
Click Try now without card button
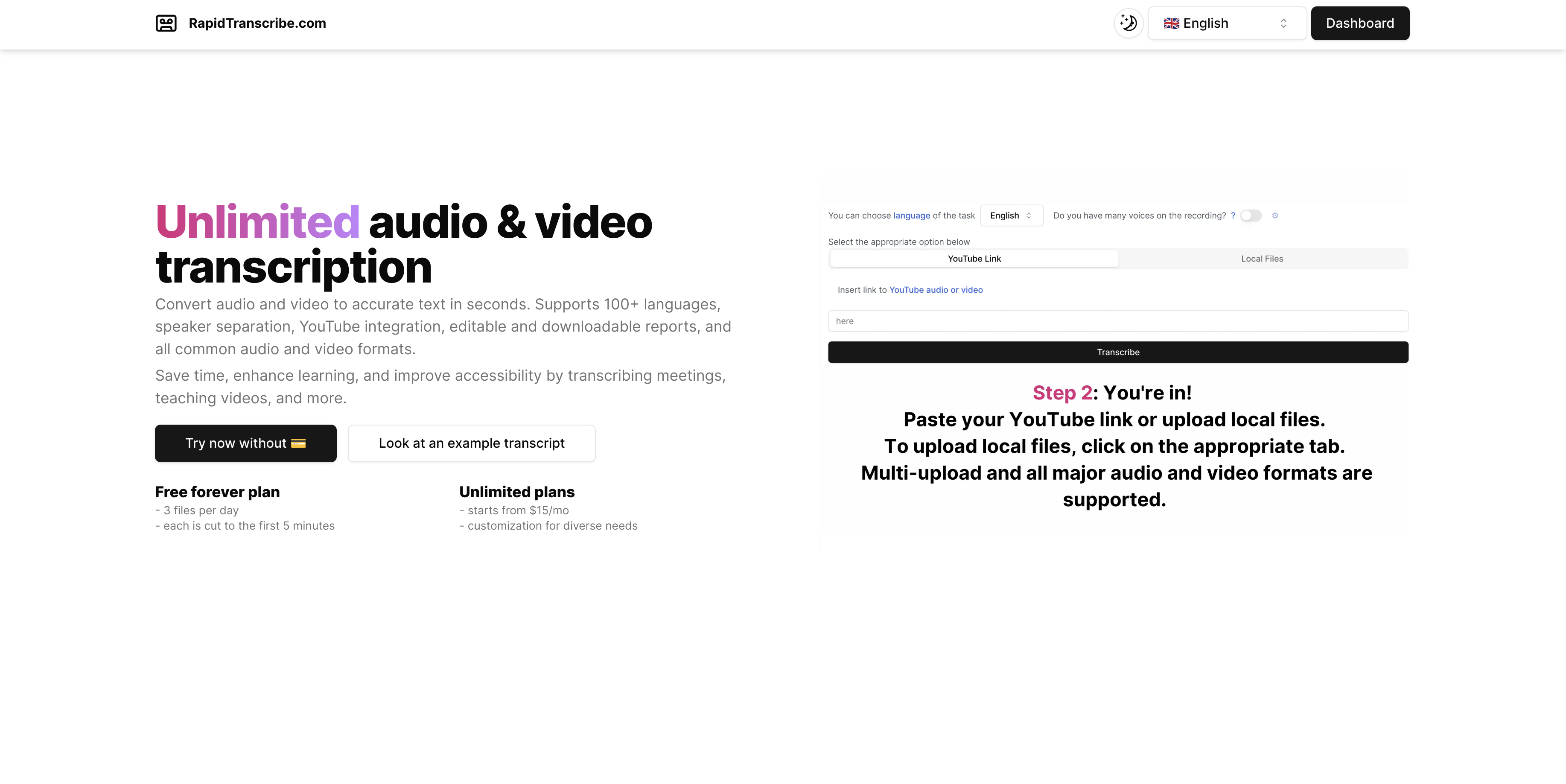(245, 443)
